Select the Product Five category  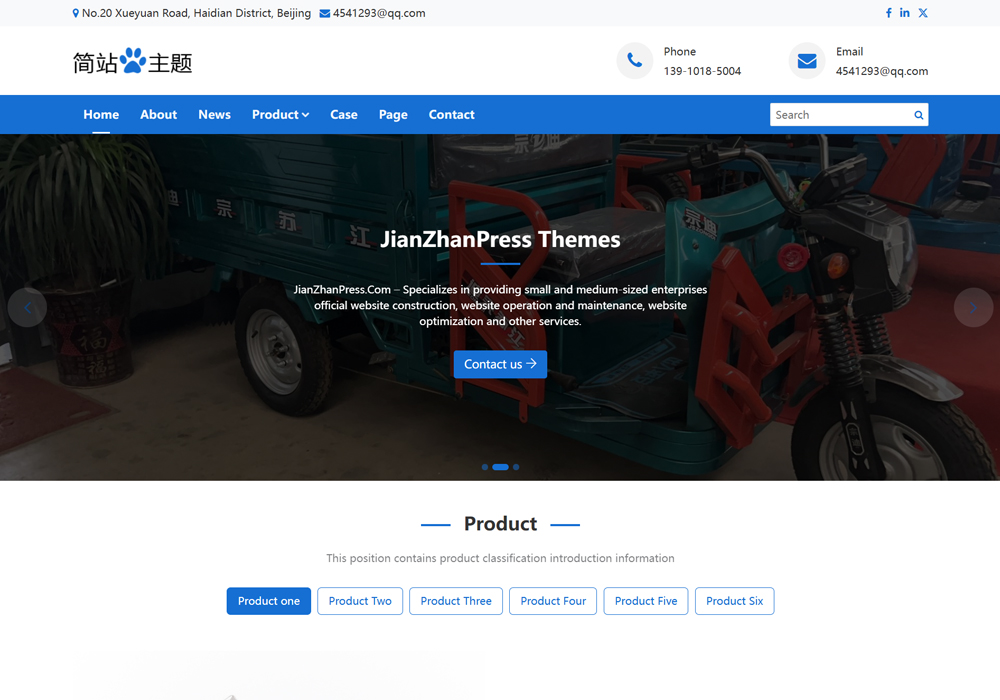(645, 601)
